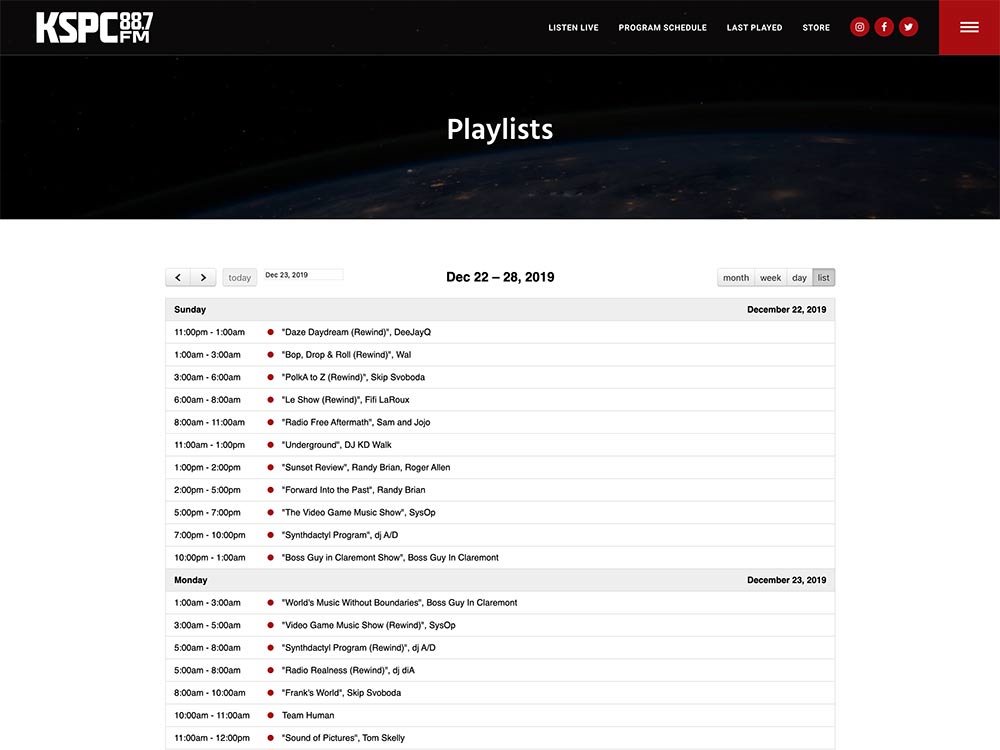Click the 11:00pm - 1:00am time slot
The width and height of the screenshot is (1000, 750).
click(210, 332)
